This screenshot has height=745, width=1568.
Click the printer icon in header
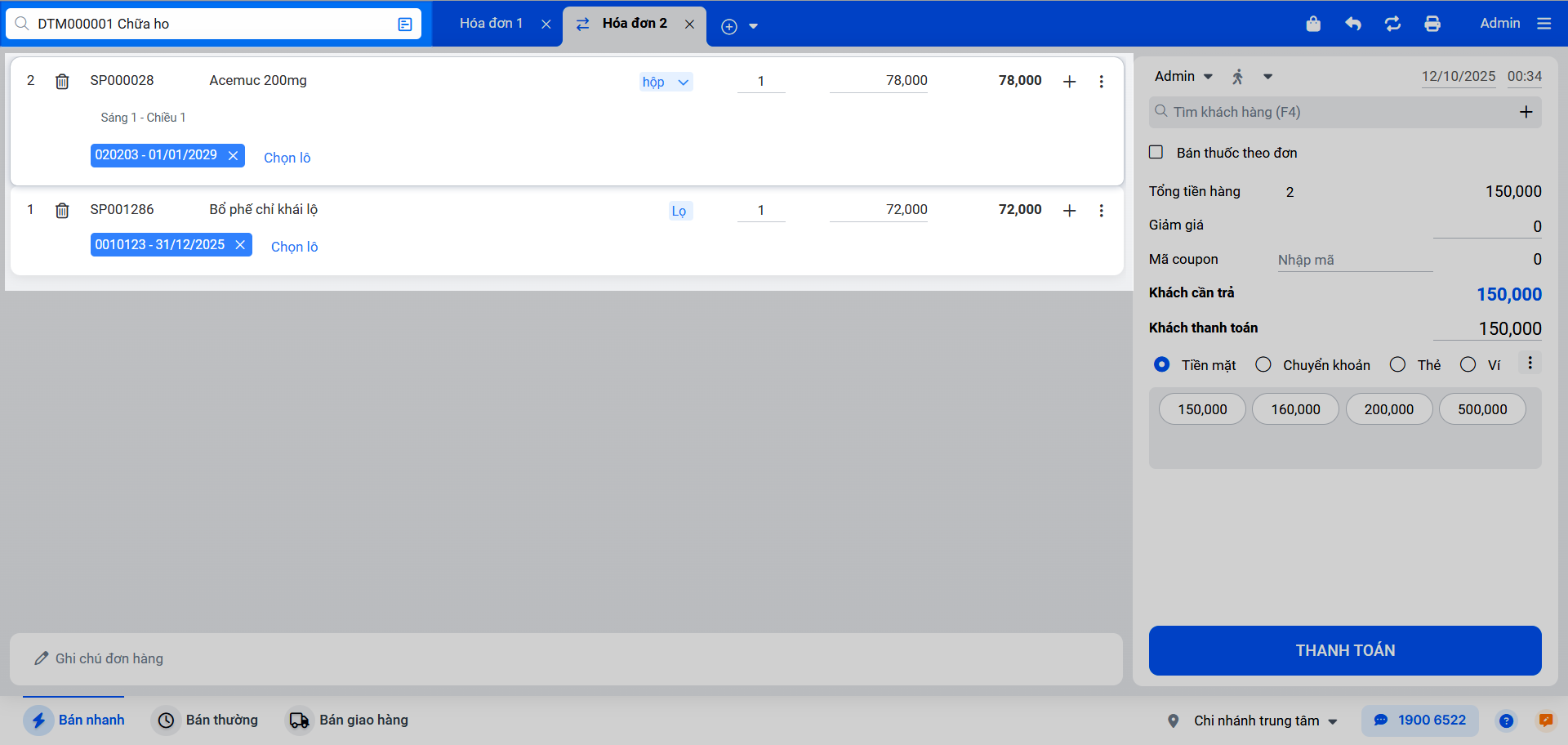click(x=1432, y=24)
